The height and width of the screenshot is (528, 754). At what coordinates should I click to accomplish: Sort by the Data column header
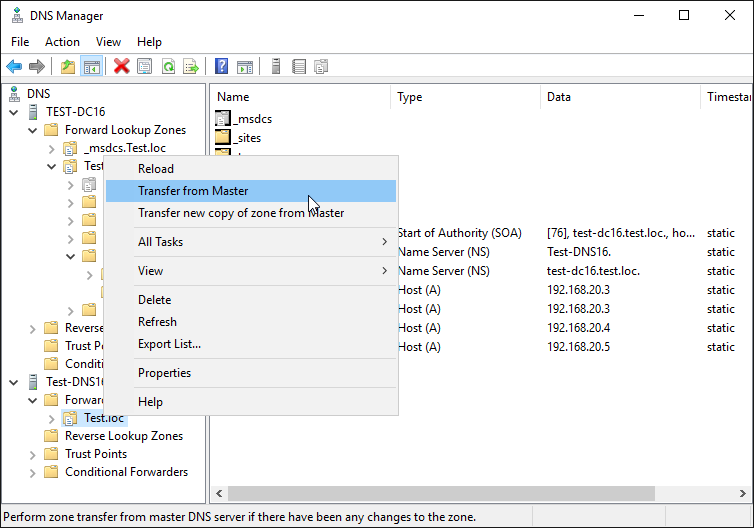(x=620, y=97)
